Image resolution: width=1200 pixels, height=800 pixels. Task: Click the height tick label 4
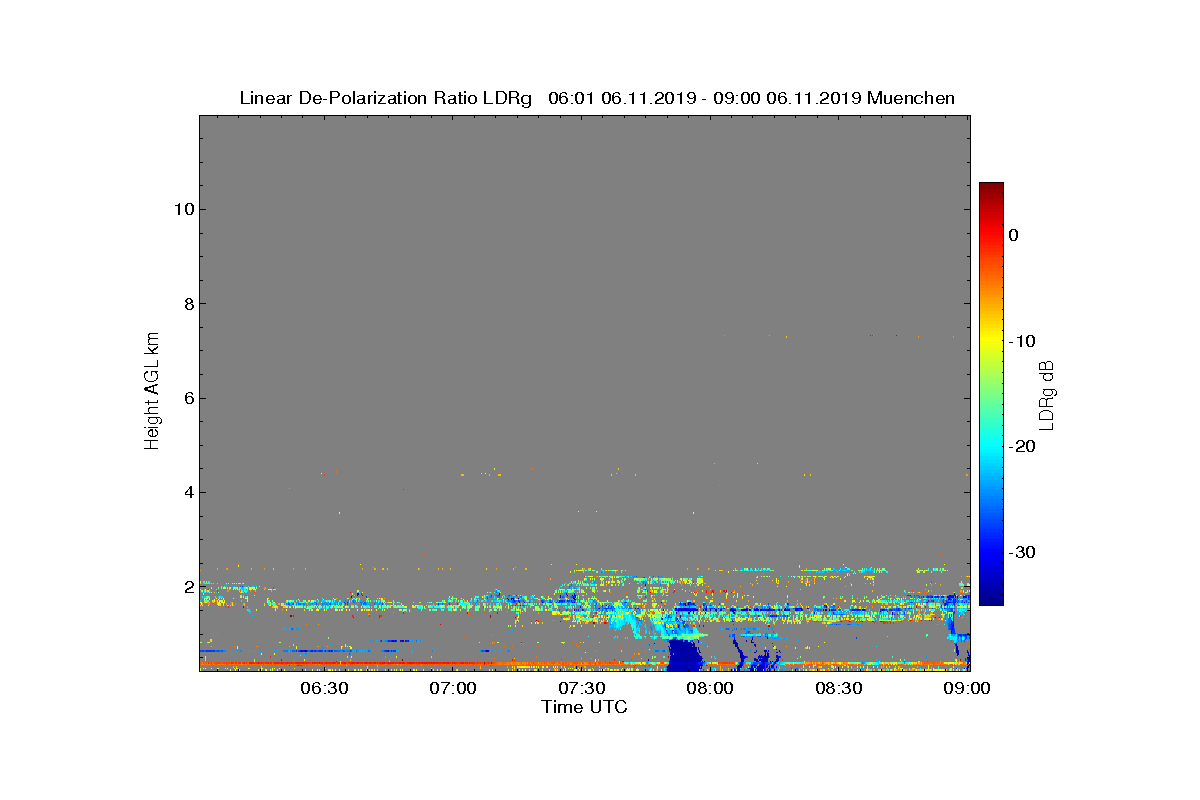[x=187, y=492]
